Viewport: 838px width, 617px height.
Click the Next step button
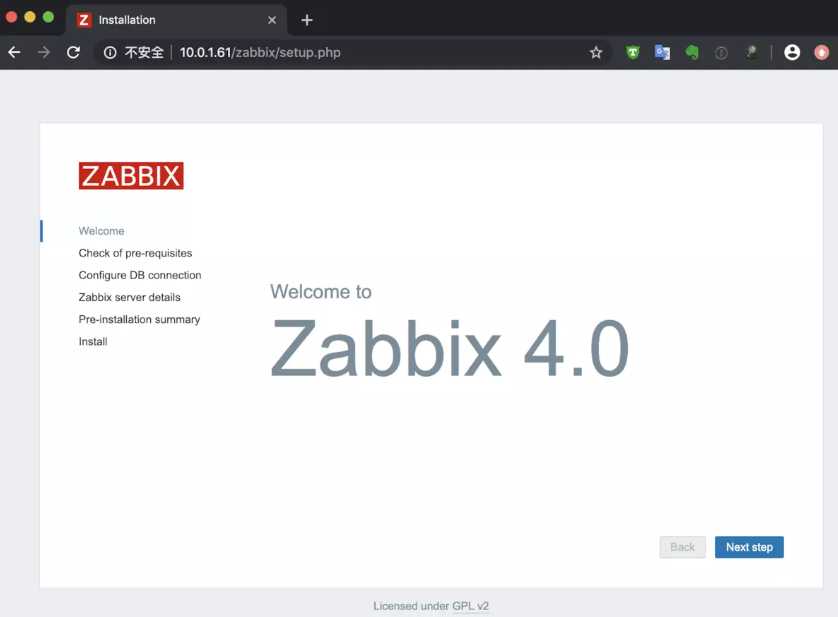pyautogui.click(x=749, y=547)
